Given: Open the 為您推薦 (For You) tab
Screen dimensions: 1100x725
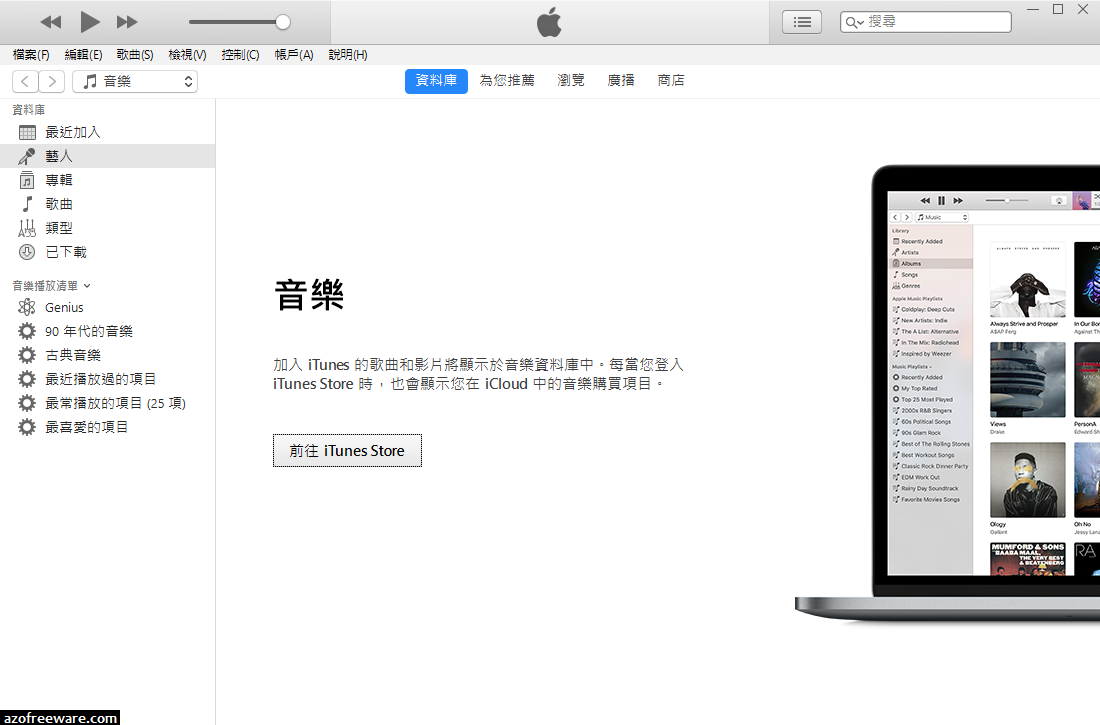Looking at the screenshot, I should coord(507,80).
